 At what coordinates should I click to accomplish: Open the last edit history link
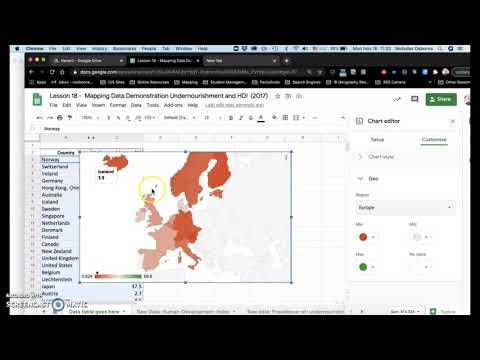tap(234, 105)
